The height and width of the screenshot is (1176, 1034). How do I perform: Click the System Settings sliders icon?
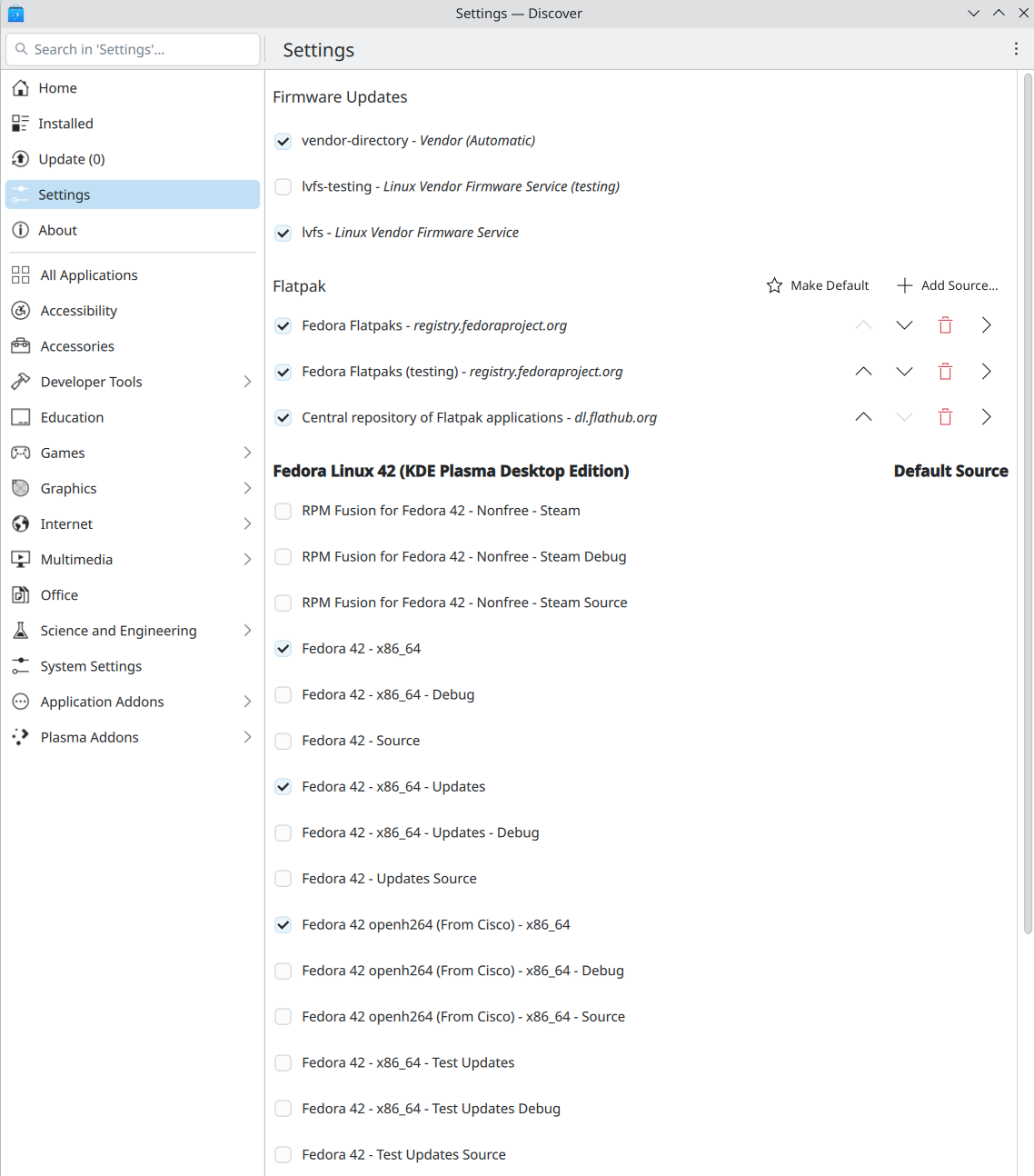[21, 665]
